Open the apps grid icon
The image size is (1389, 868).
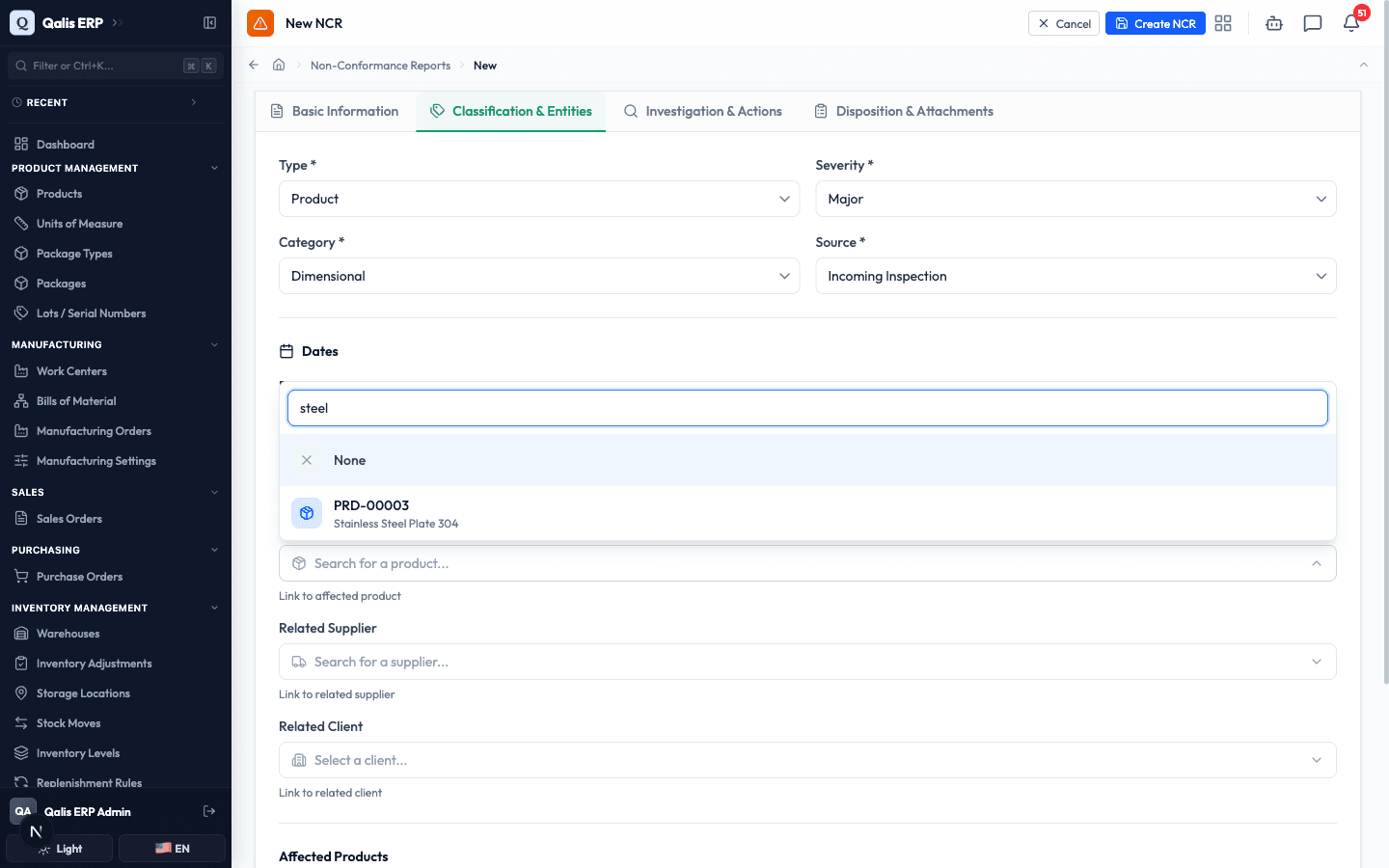pos(1223,23)
